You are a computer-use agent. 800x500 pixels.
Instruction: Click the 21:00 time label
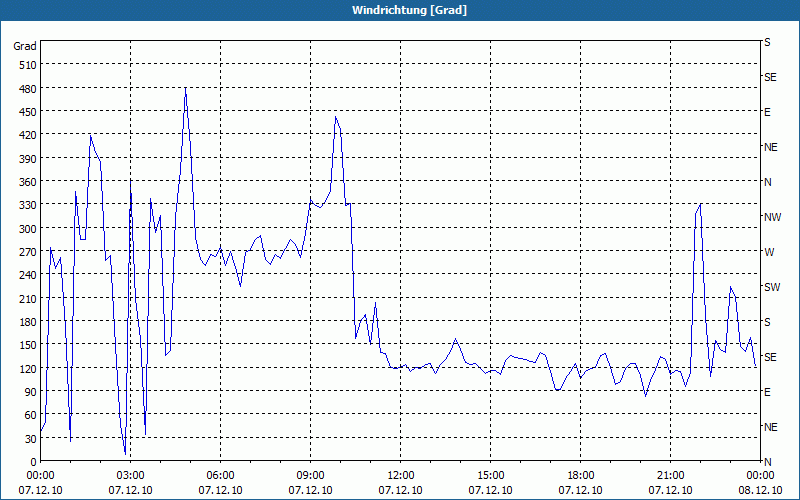click(x=670, y=476)
